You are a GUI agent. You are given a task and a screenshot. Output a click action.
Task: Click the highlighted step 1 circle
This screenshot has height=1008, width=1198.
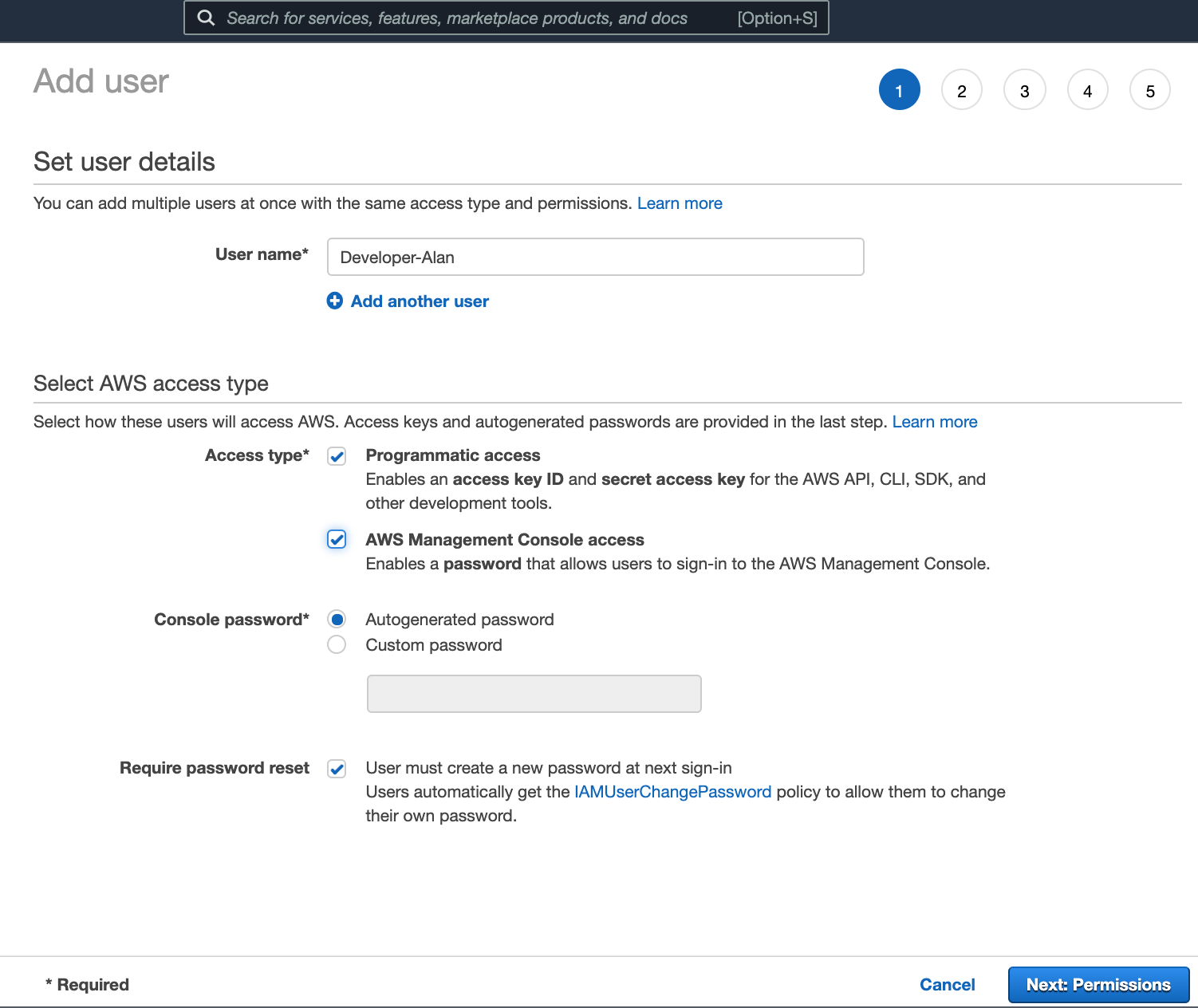(x=899, y=89)
